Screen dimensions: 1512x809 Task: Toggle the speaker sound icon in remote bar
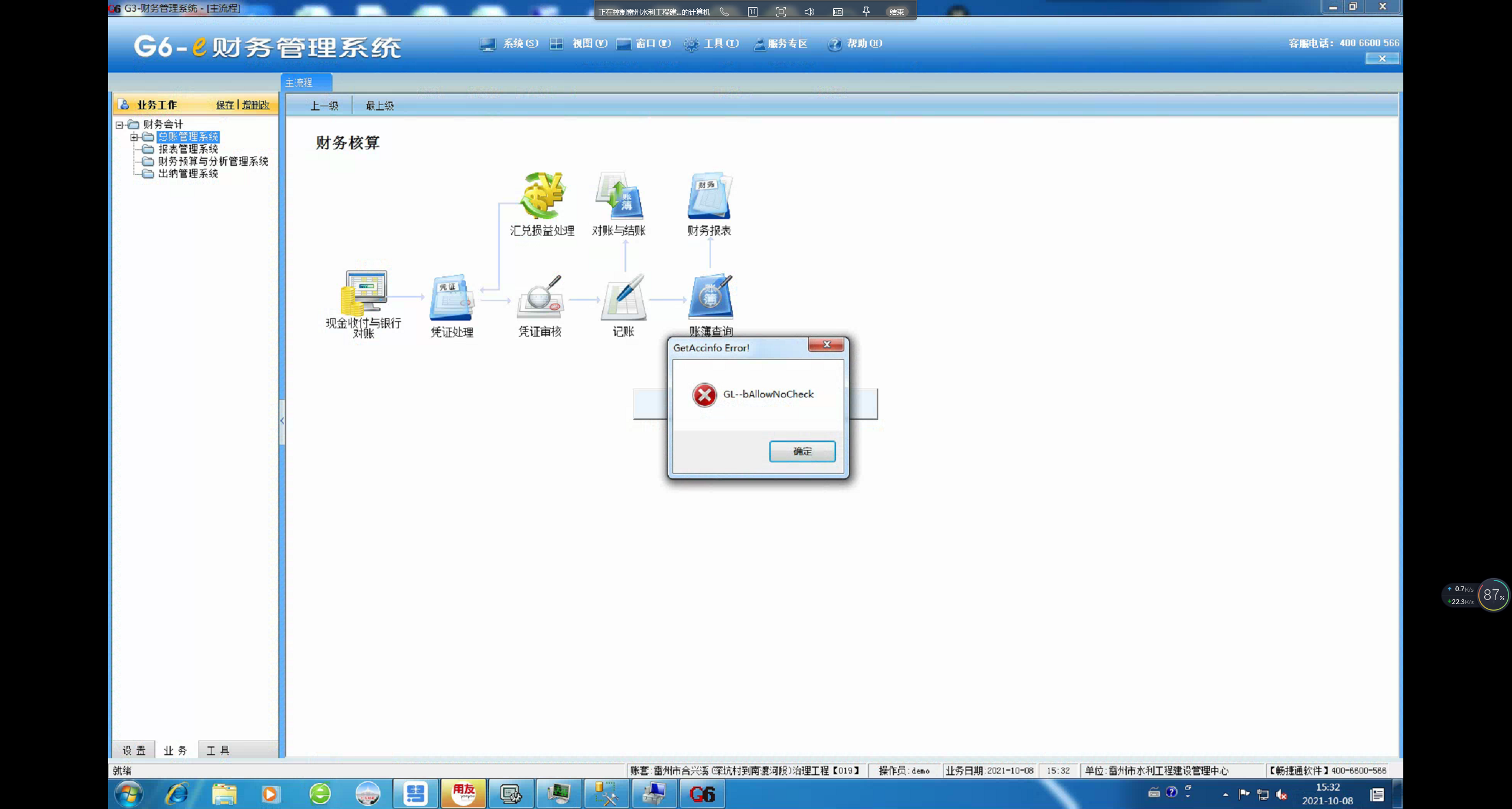click(x=809, y=12)
